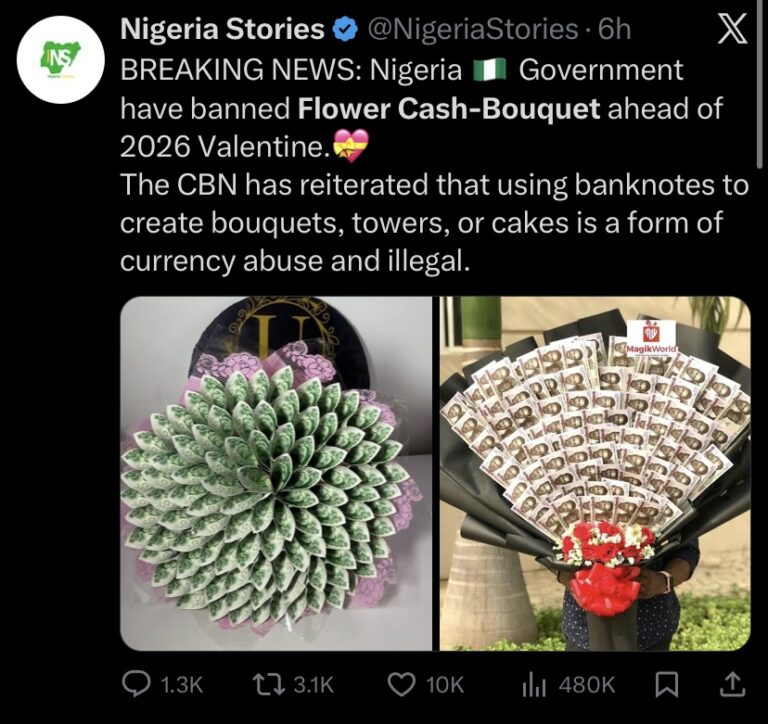The image size is (768, 724).
Task: Open replies via the comment bubble icon
Action: click(x=134, y=684)
